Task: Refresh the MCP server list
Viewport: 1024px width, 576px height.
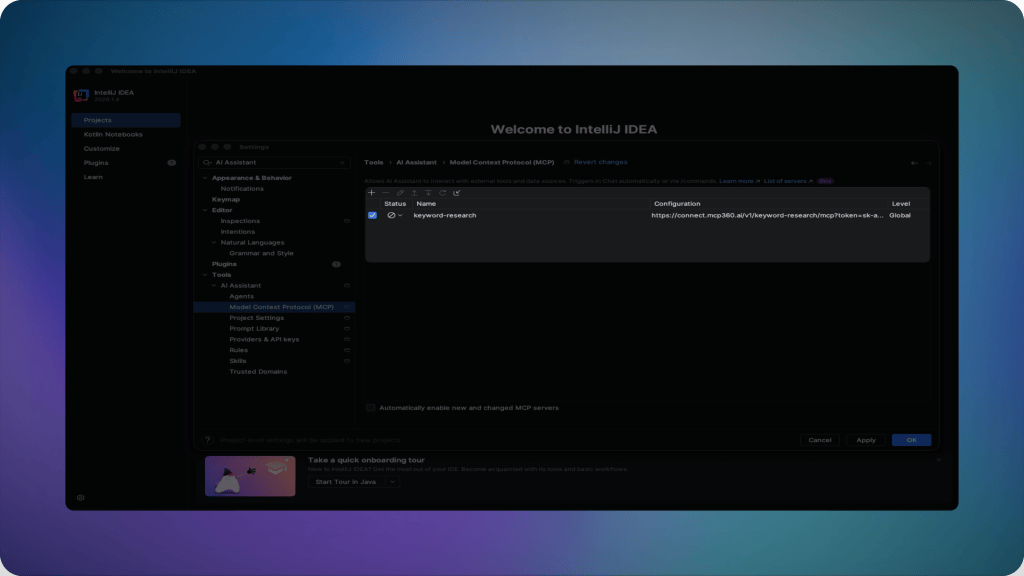Action: click(x=443, y=193)
